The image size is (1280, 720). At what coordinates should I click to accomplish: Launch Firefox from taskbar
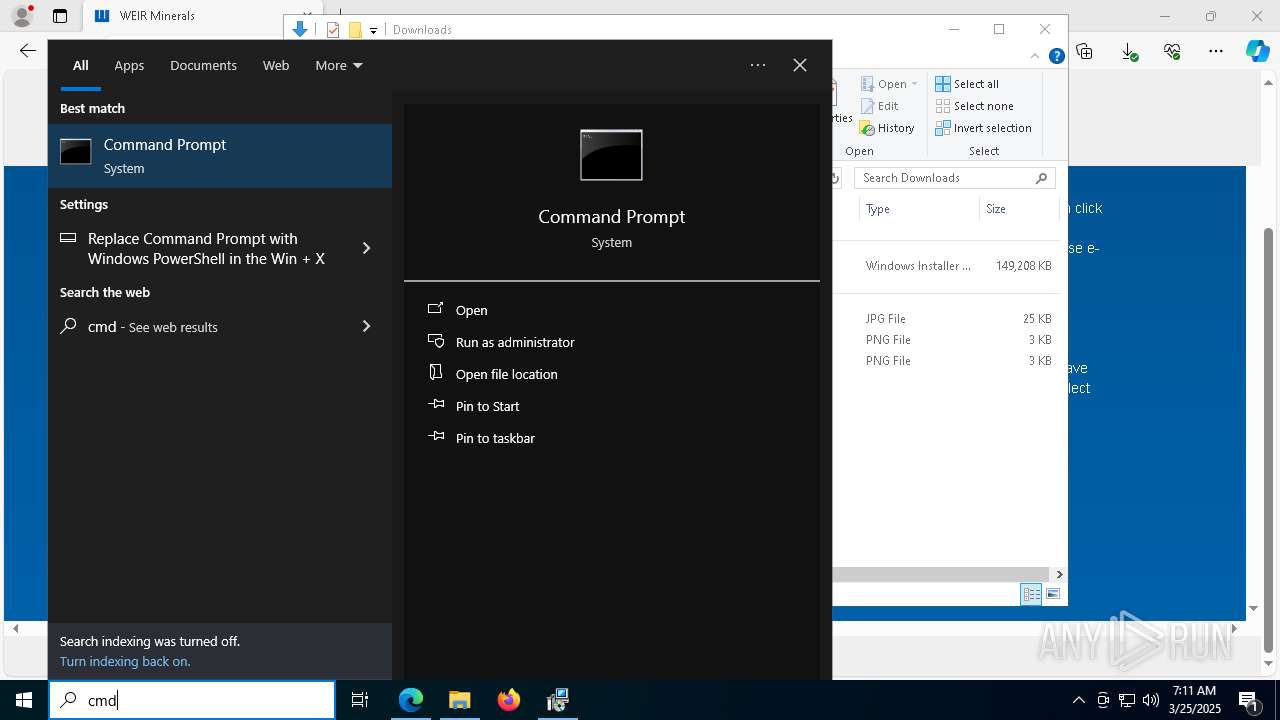click(509, 700)
